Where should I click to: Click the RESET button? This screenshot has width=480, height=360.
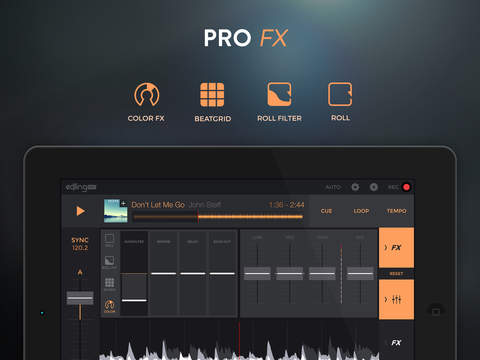click(396, 274)
